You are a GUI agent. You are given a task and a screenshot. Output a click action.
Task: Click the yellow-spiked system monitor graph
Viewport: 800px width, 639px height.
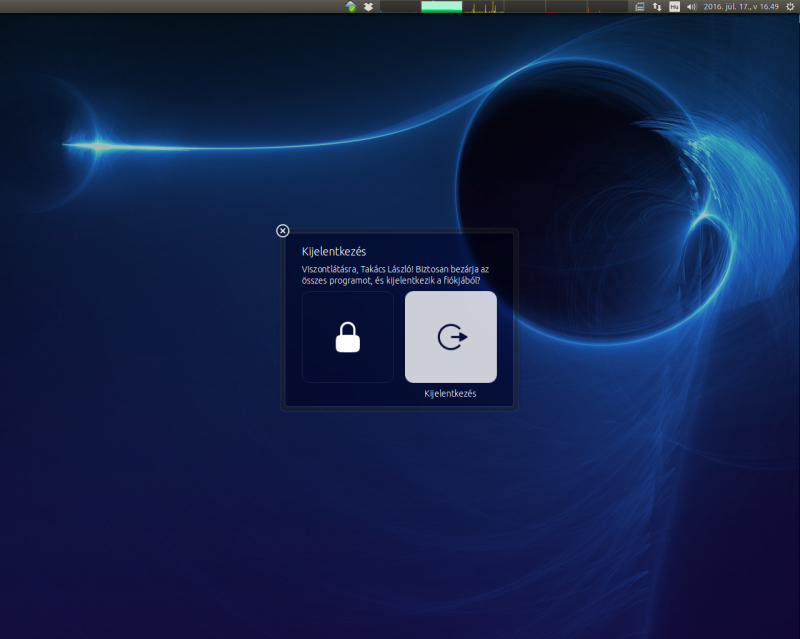pyautogui.click(x=483, y=6)
